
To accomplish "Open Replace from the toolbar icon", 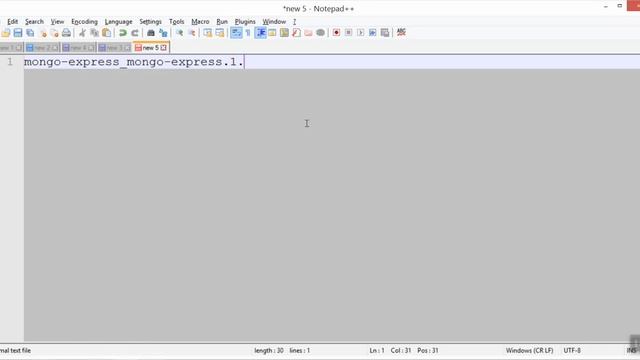I will click(163, 33).
